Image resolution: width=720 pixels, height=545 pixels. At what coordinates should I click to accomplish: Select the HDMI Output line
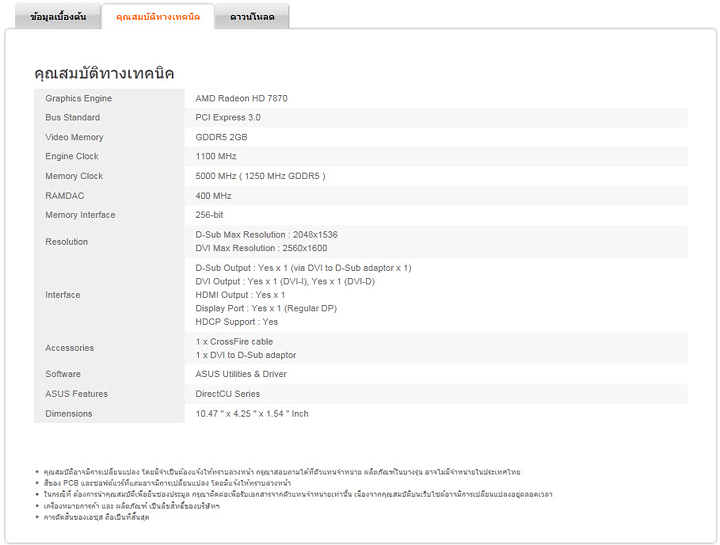(x=240, y=295)
